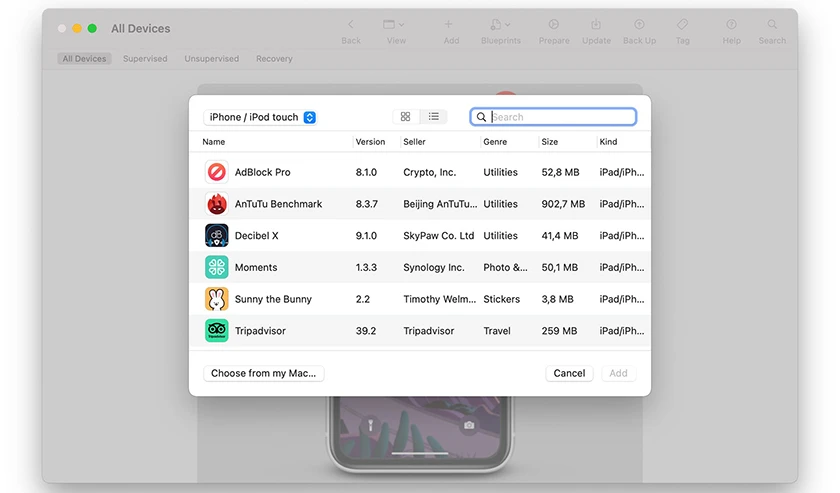Cancel the app selection dialog

coord(569,373)
